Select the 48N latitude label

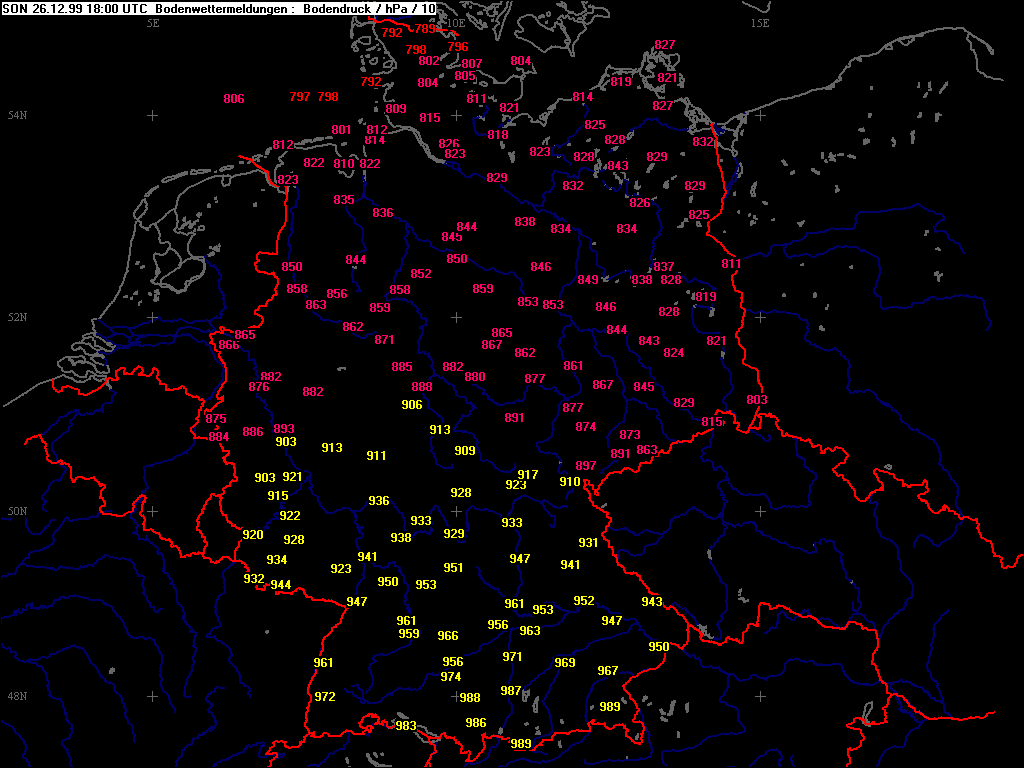pyautogui.click(x=17, y=696)
